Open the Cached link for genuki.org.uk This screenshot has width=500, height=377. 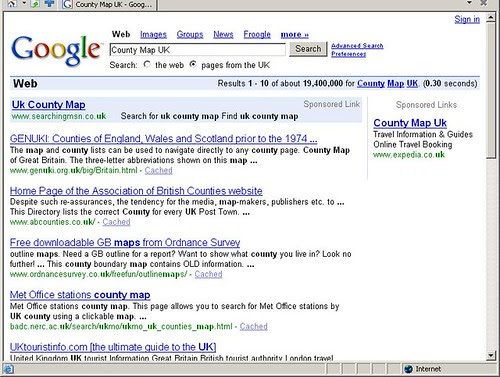(x=158, y=170)
